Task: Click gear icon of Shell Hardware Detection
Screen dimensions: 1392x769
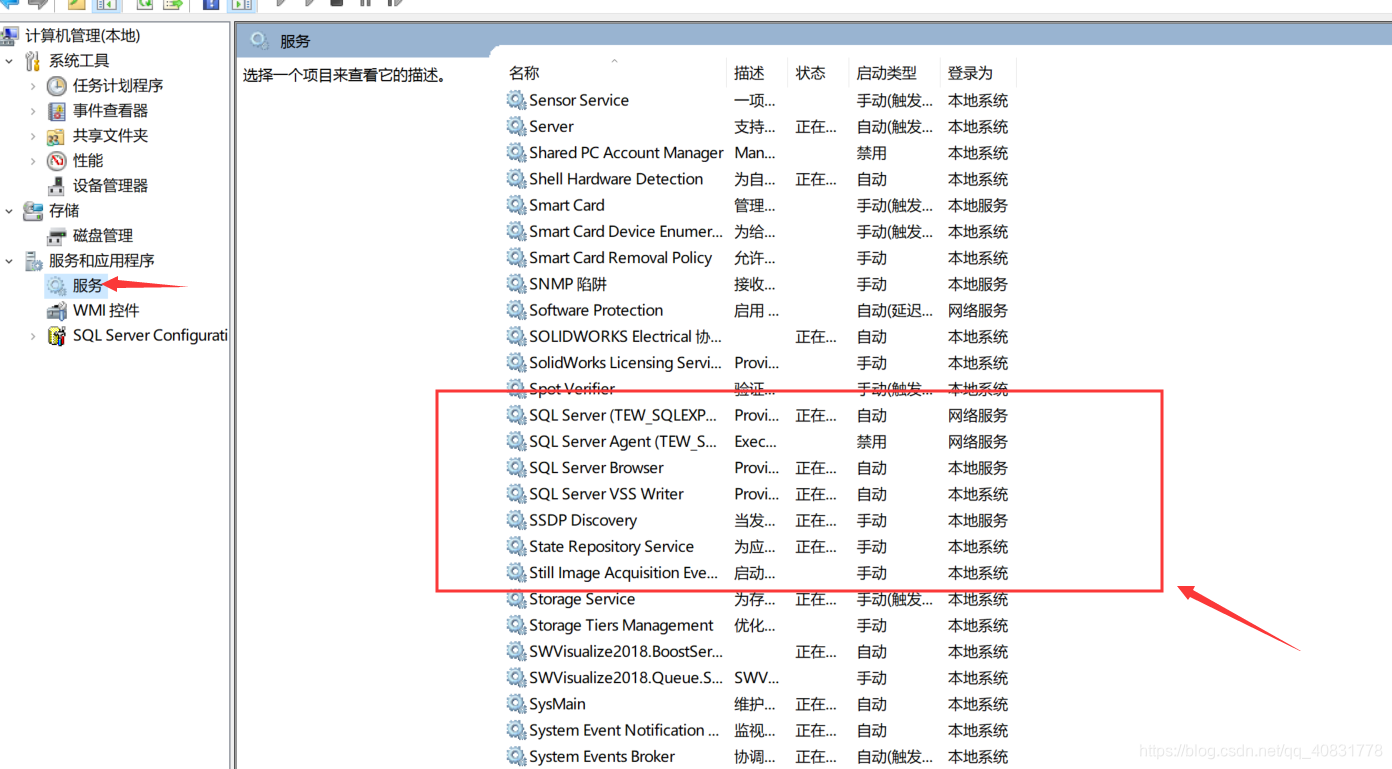Action: (516, 179)
